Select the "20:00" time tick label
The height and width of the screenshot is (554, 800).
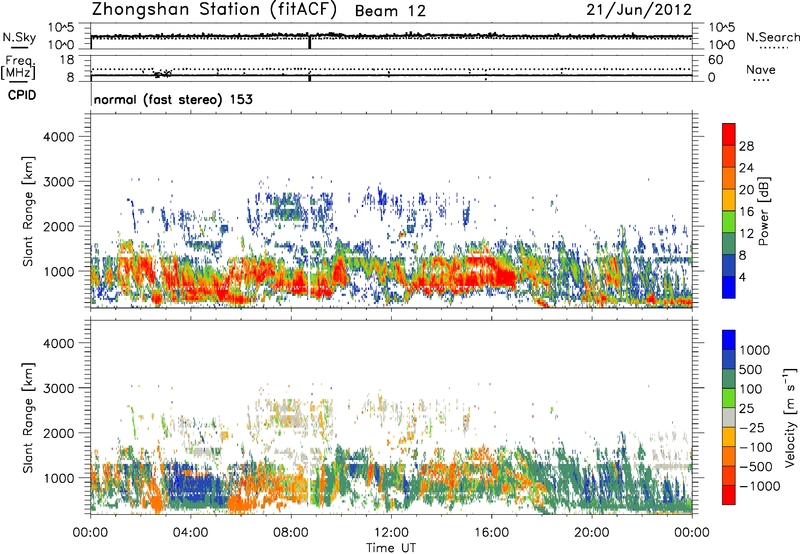591,533
